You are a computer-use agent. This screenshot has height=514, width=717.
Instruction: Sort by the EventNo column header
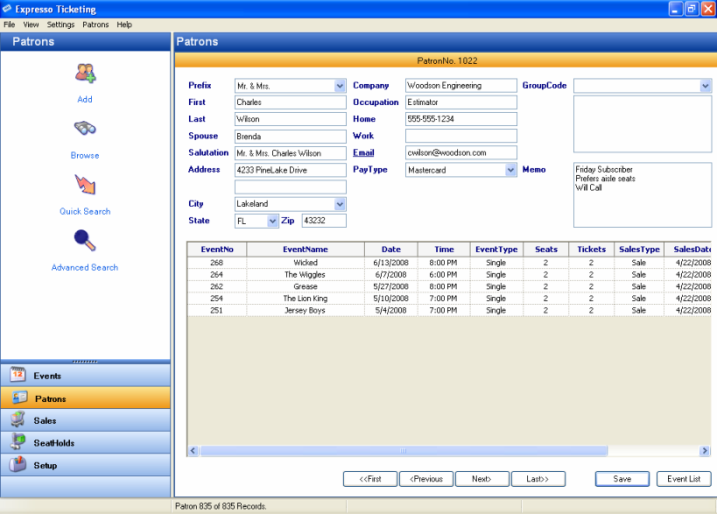(x=217, y=249)
